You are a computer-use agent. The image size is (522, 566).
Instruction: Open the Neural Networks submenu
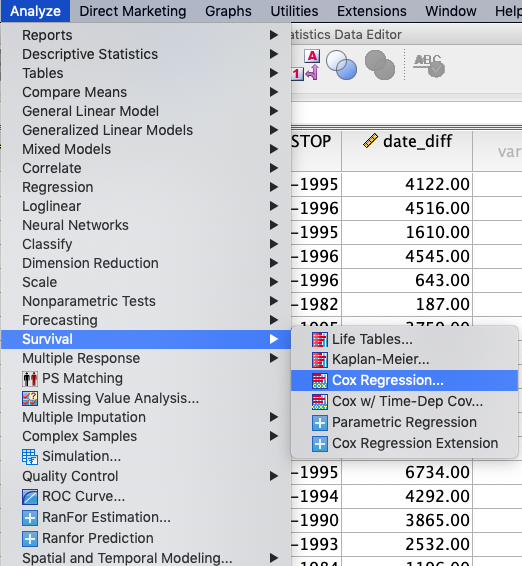coord(146,225)
